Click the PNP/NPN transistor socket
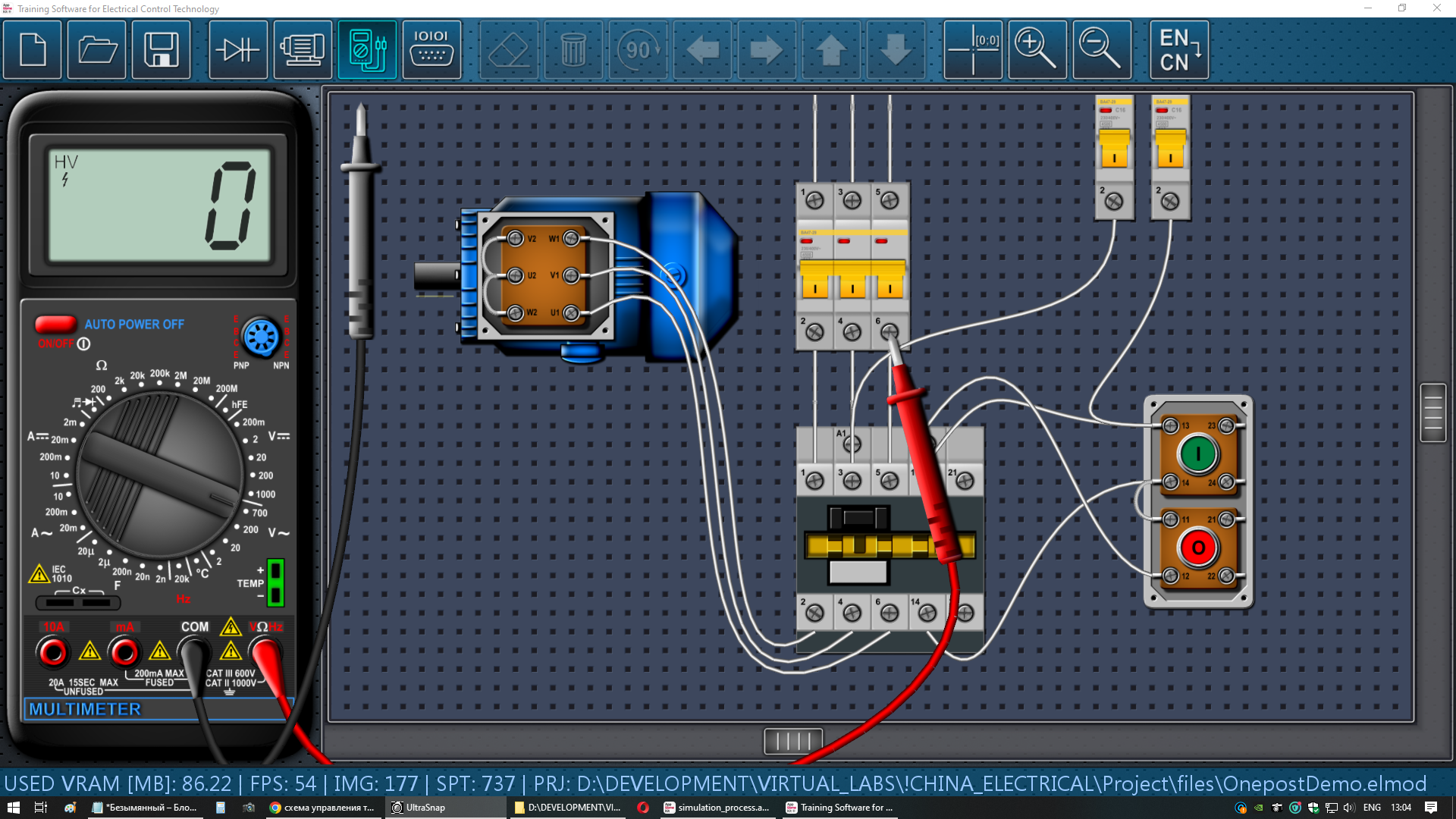1456x819 pixels. [261, 337]
